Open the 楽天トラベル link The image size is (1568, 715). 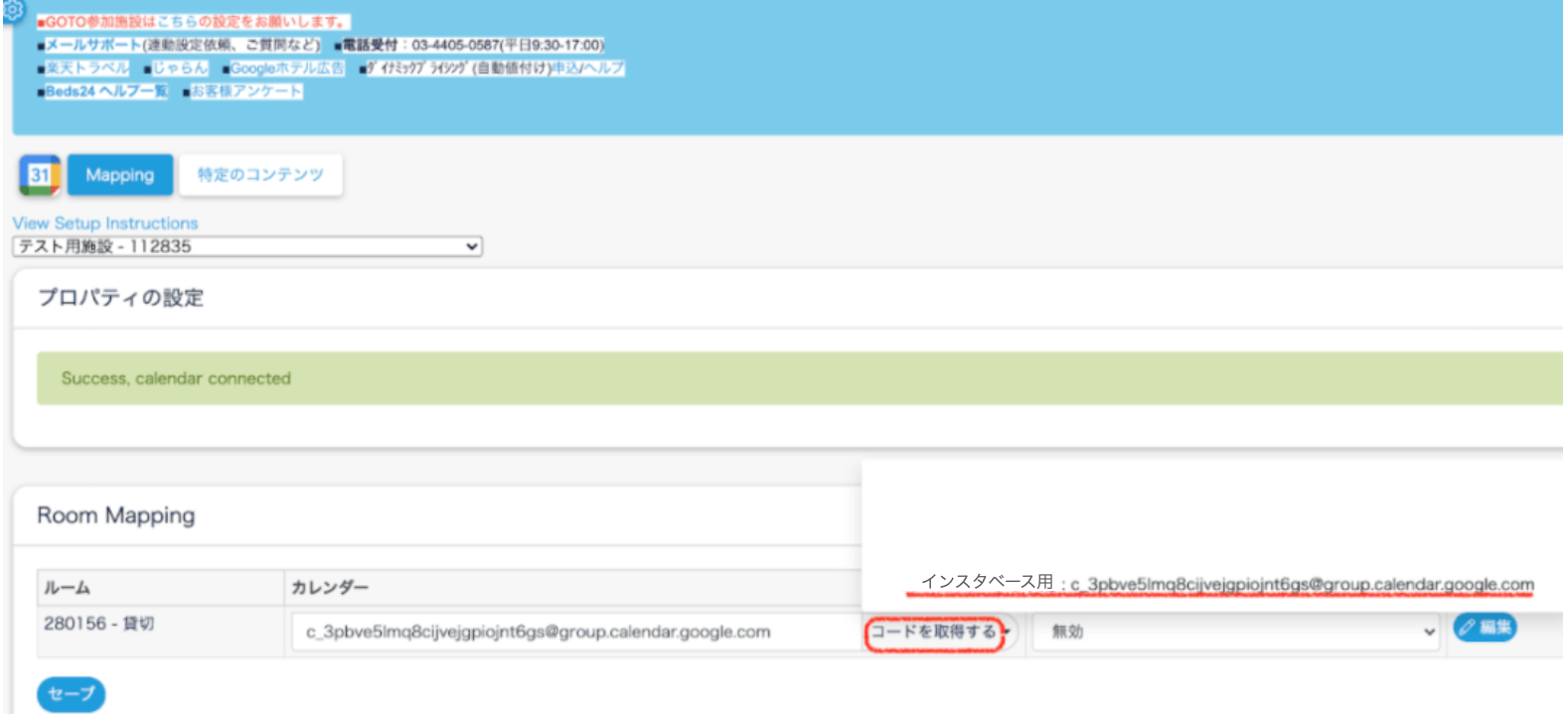(87, 69)
